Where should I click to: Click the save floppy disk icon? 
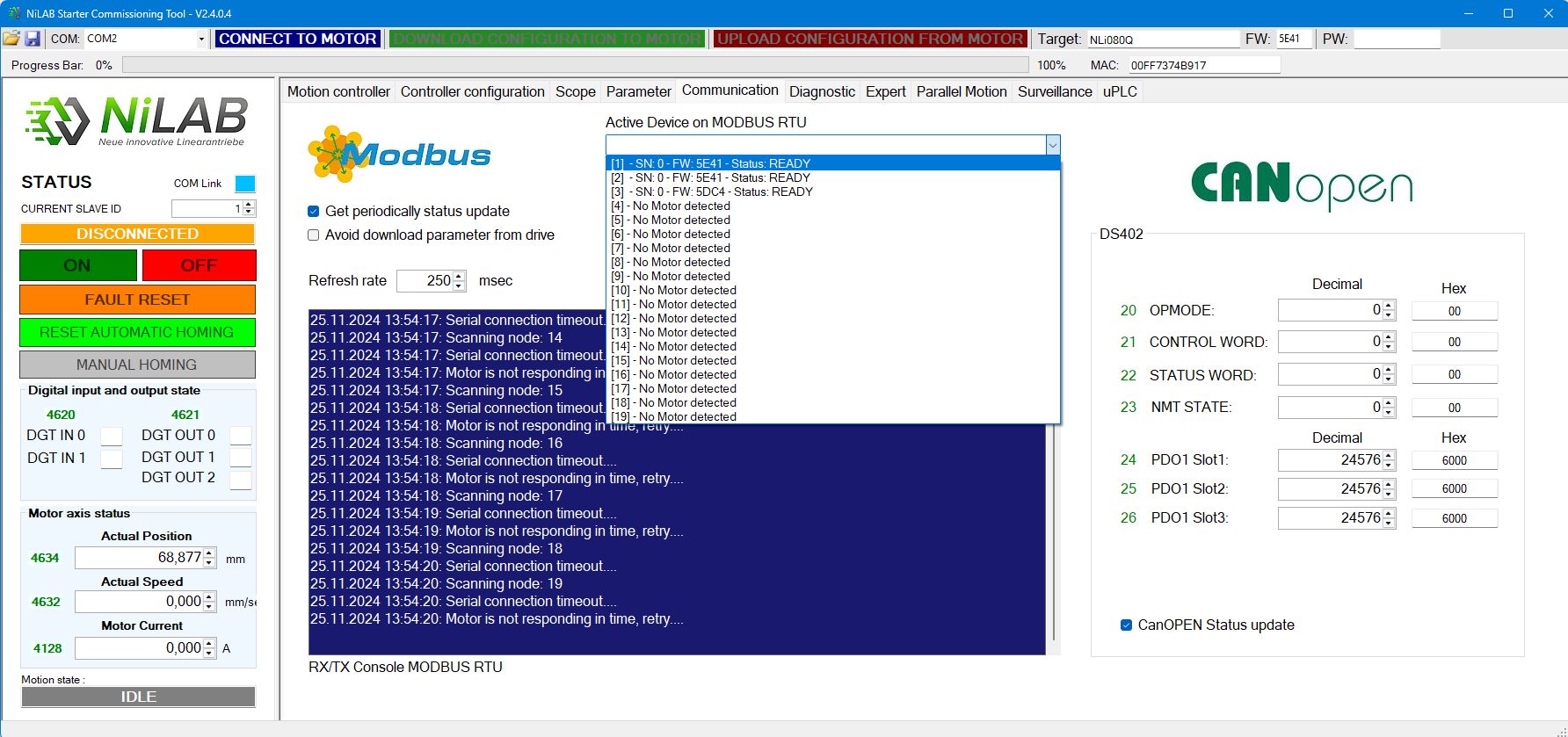coord(33,39)
